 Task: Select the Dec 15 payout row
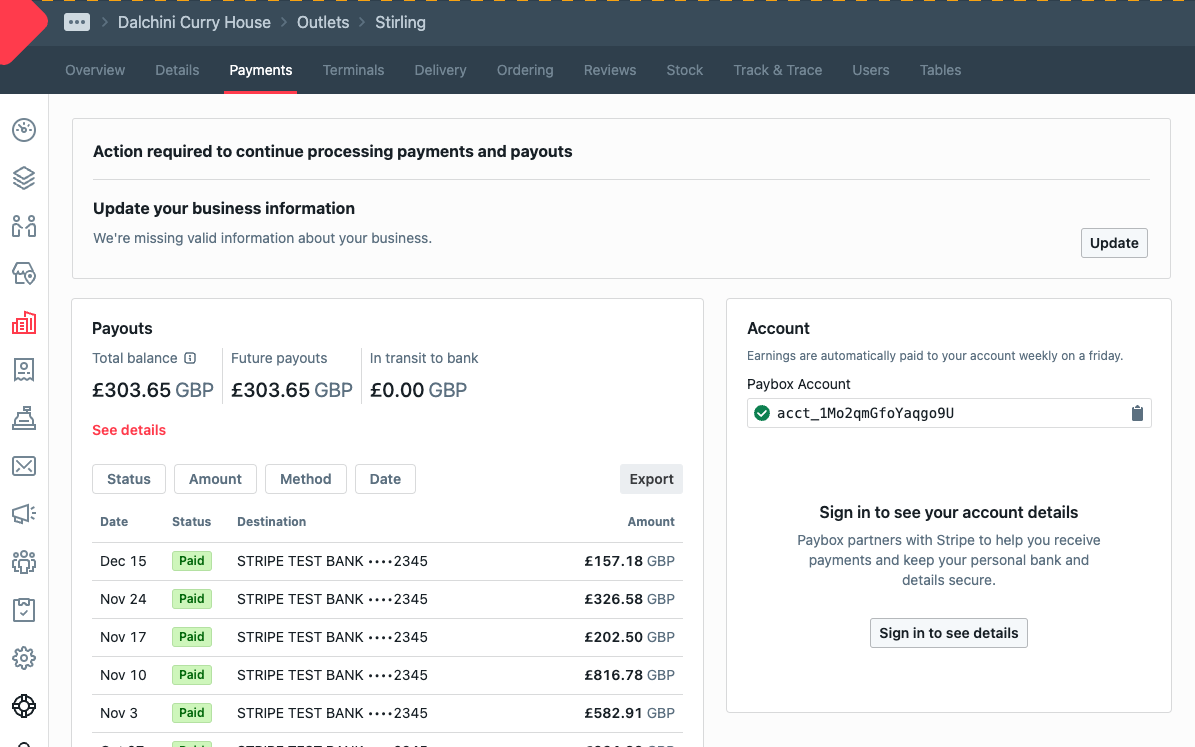point(387,561)
